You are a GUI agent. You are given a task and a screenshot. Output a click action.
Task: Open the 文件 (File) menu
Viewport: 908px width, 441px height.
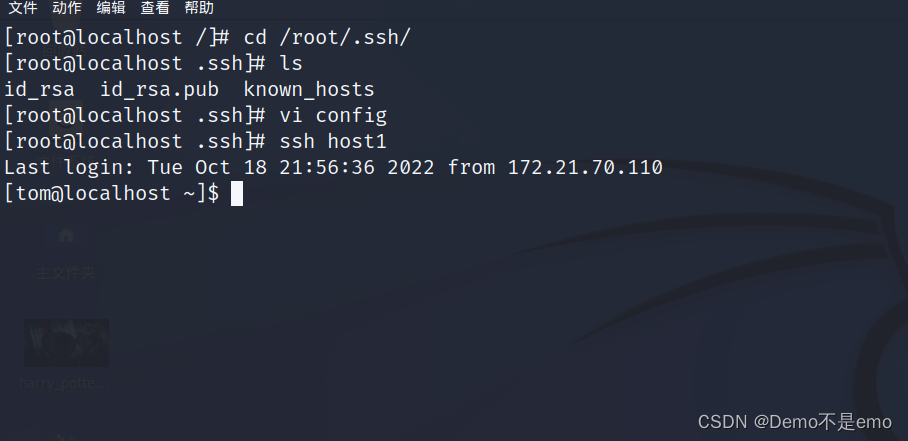click(x=23, y=8)
